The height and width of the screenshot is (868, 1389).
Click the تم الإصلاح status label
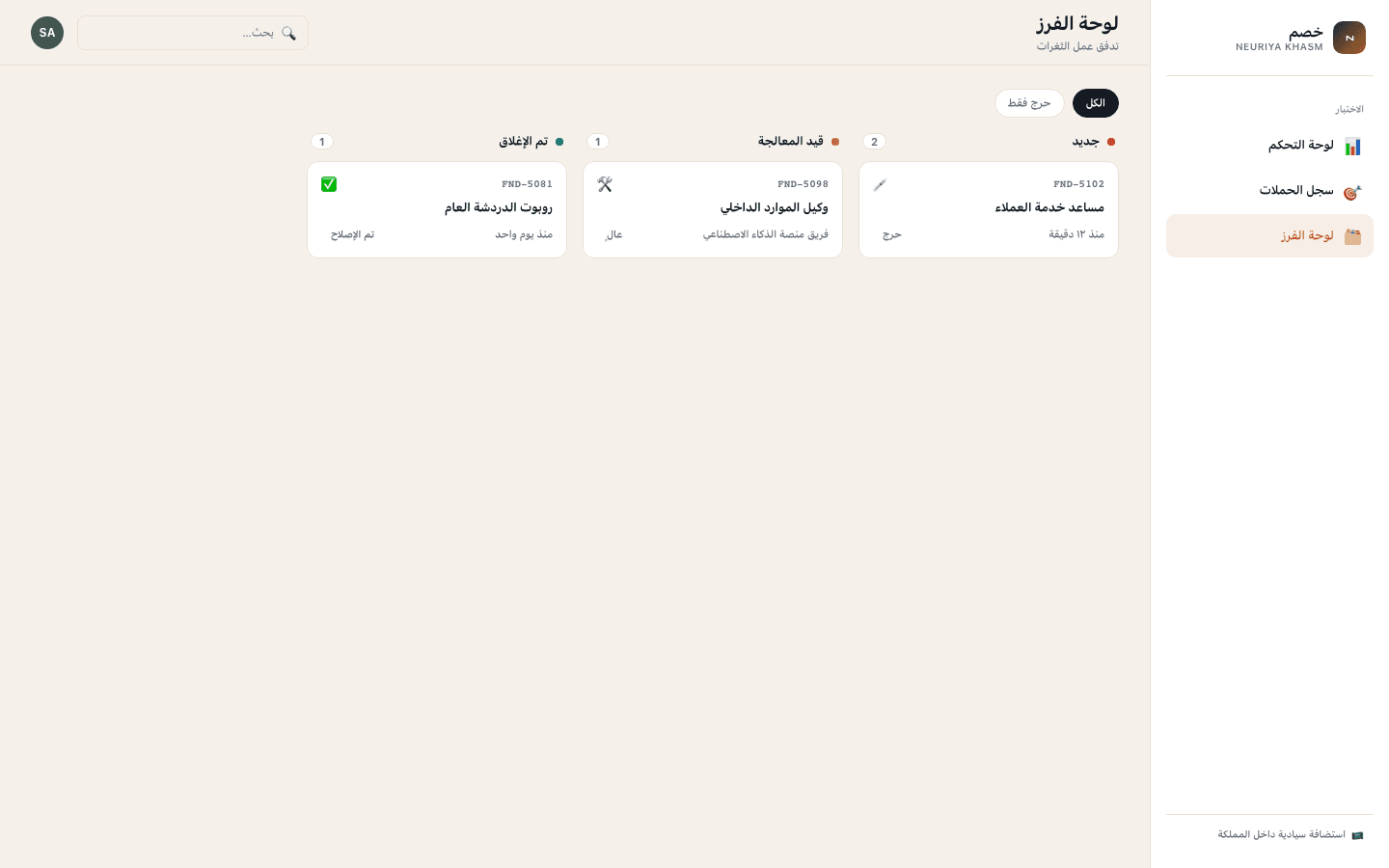click(352, 234)
